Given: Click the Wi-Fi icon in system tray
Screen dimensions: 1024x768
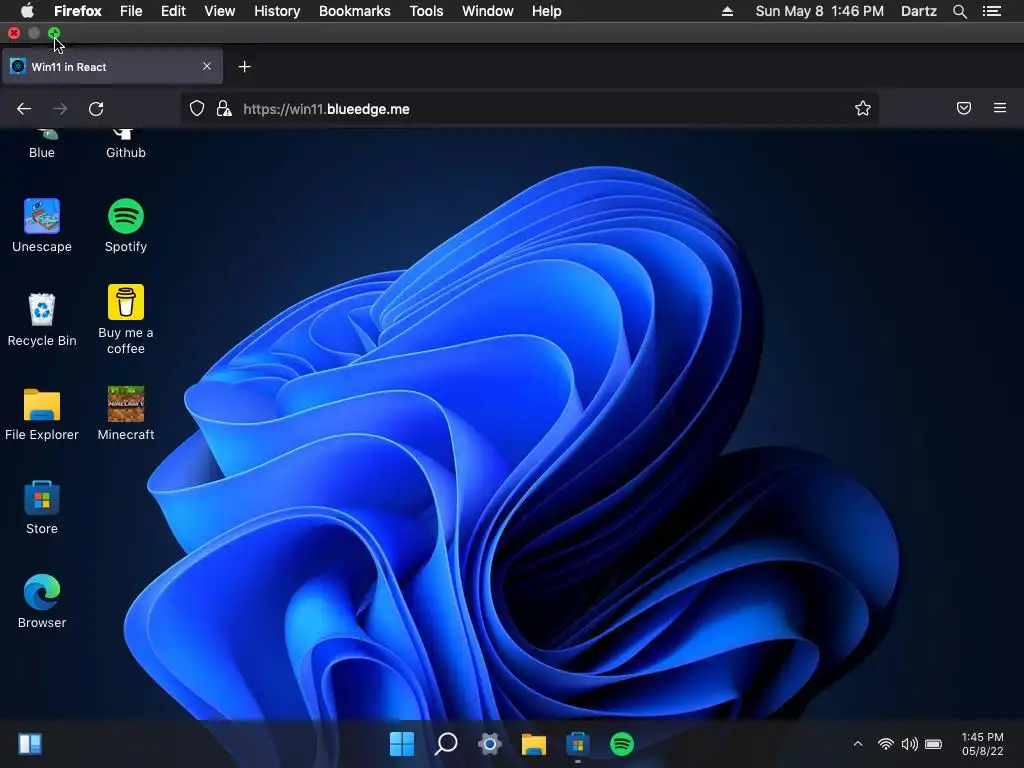Looking at the screenshot, I should coord(886,744).
